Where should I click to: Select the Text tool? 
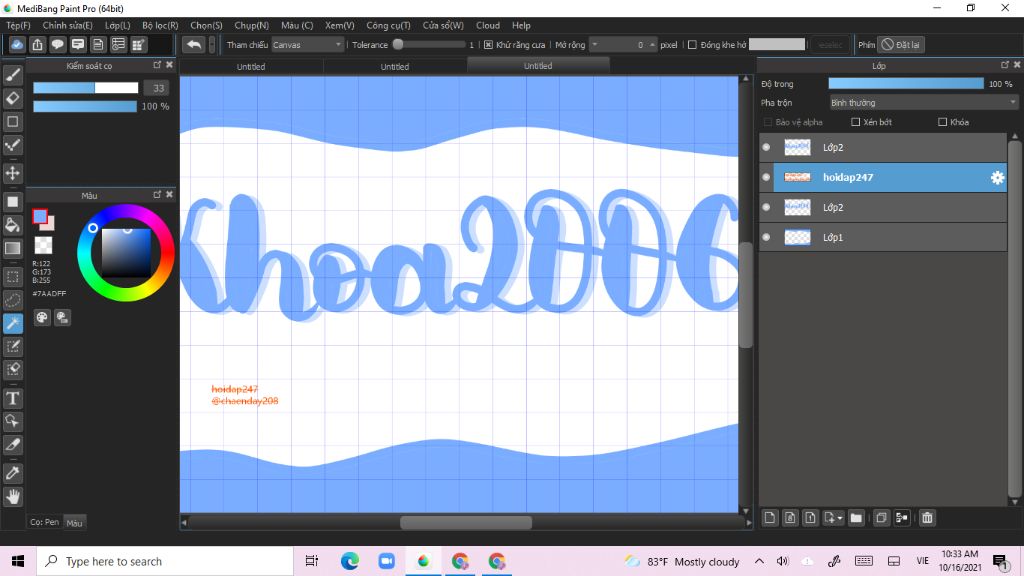[x=12, y=398]
